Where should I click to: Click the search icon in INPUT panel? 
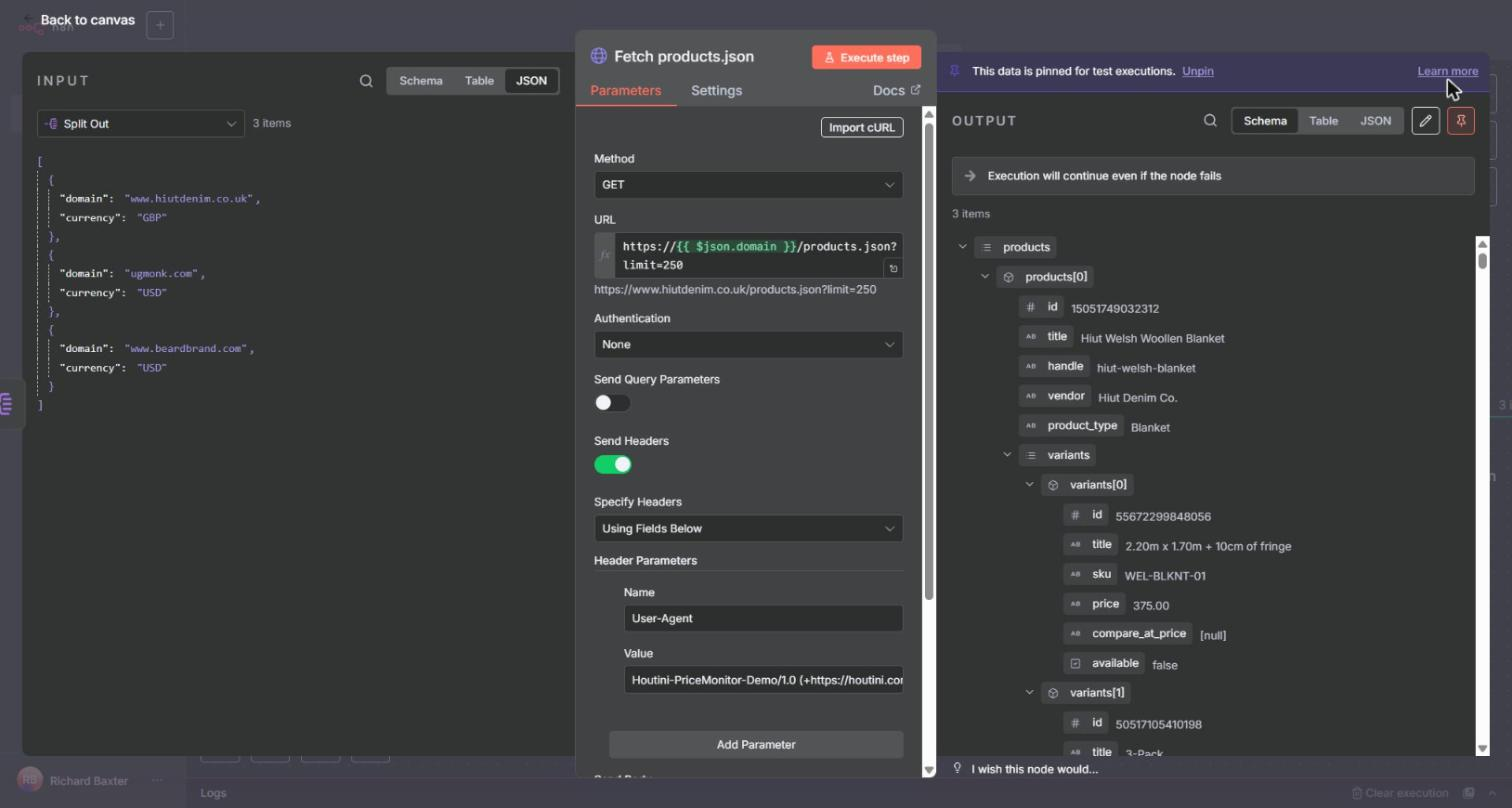pos(366,81)
